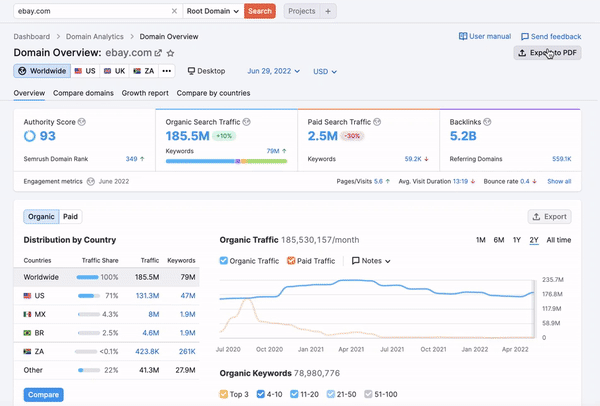Click Show all engagement metrics
Image resolution: width=600 pixels, height=406 pixels.
coord(559,181)
